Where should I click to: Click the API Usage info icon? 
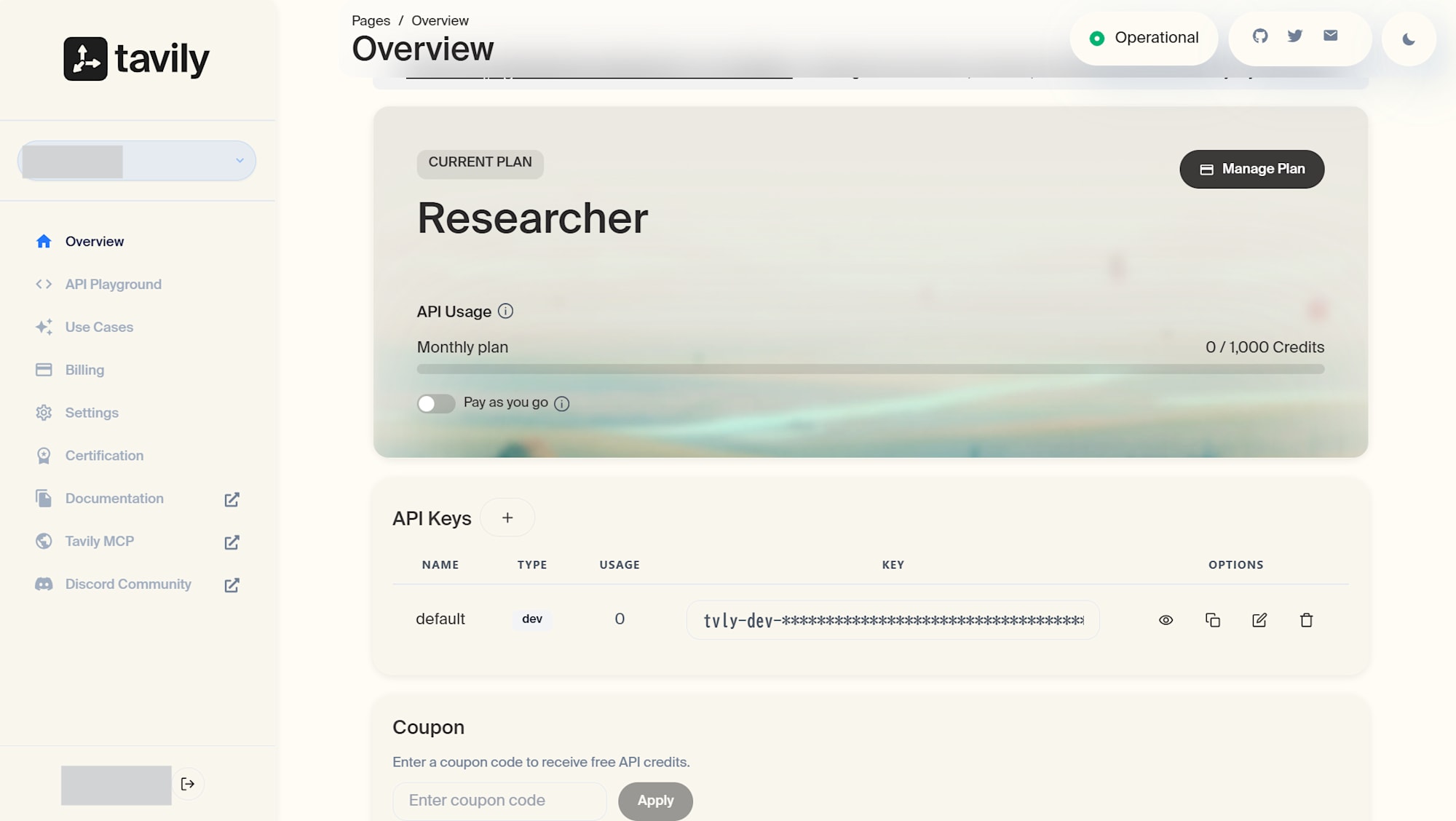pyautogui.click(x=505, y=312)
